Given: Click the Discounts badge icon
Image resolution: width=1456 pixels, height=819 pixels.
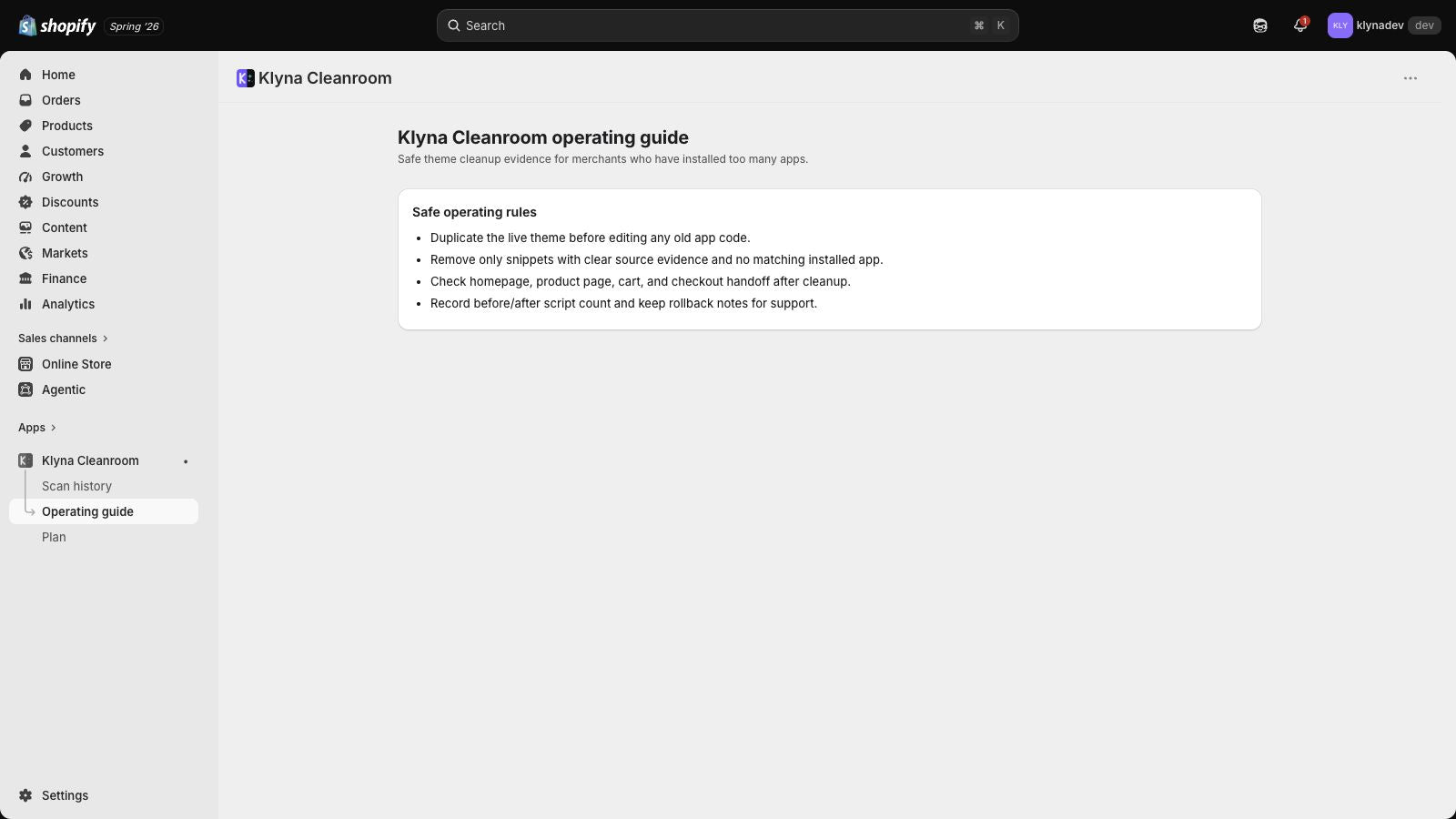Looking at the screenshot, I should [25, 202].
